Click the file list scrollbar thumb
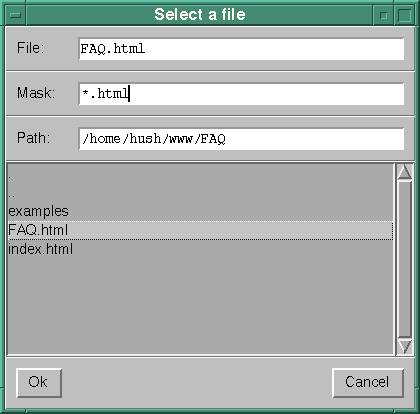 [x=405, y=259]
